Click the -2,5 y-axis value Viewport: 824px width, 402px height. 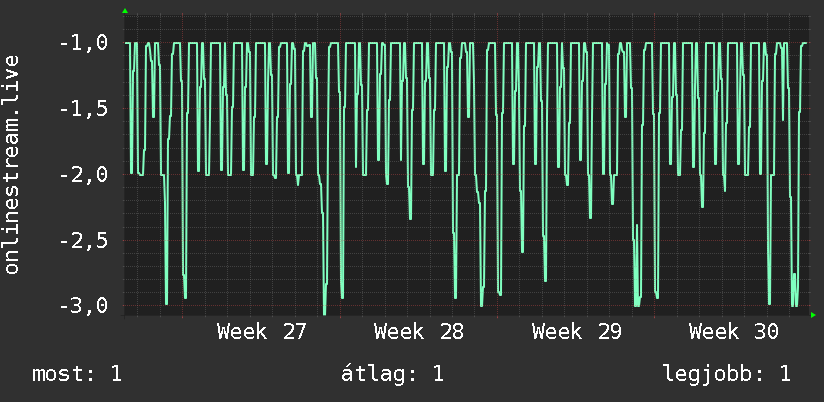click(84, 241)
